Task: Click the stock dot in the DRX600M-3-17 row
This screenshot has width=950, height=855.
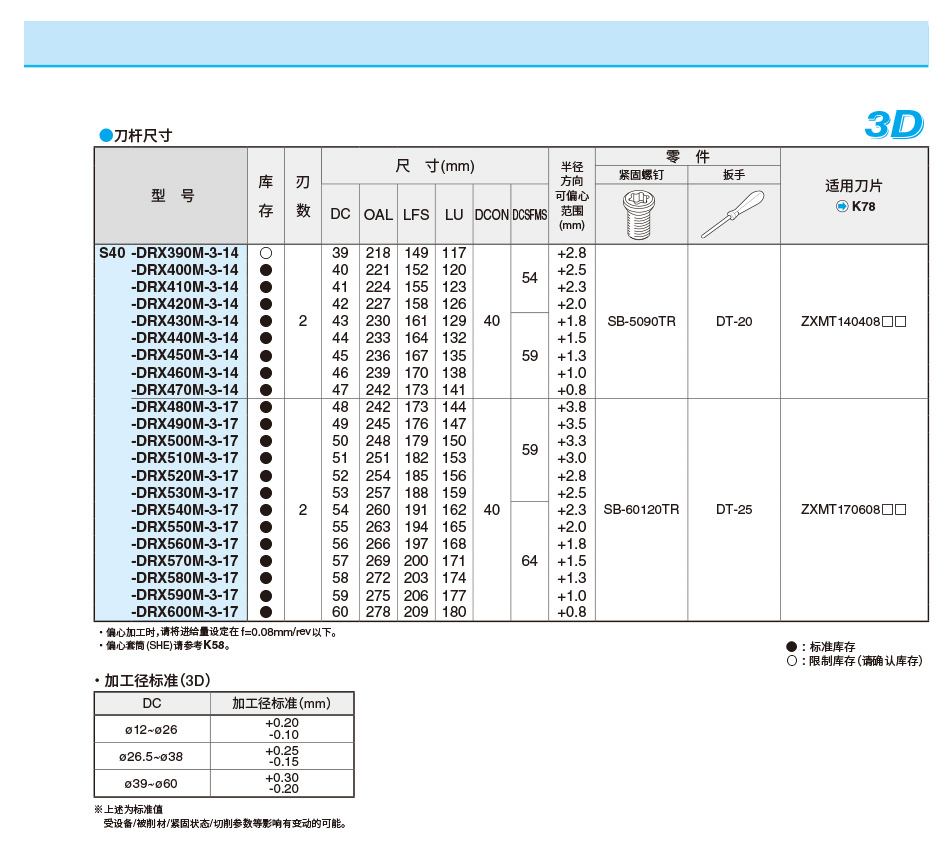Action: pos(265,612)
